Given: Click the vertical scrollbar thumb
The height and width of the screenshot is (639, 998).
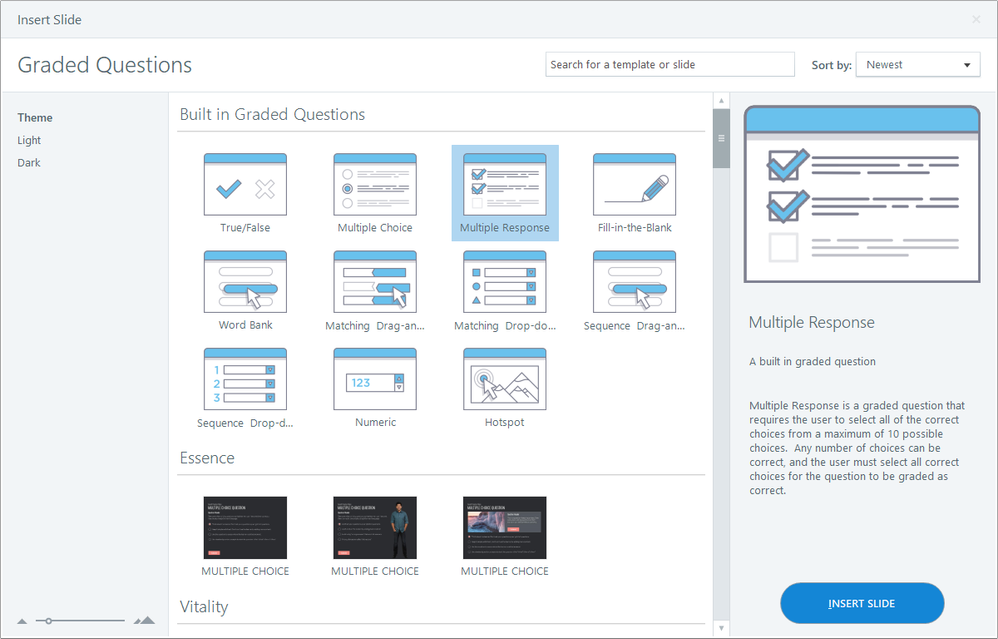Looking at the screenshot, I should 721,138.
